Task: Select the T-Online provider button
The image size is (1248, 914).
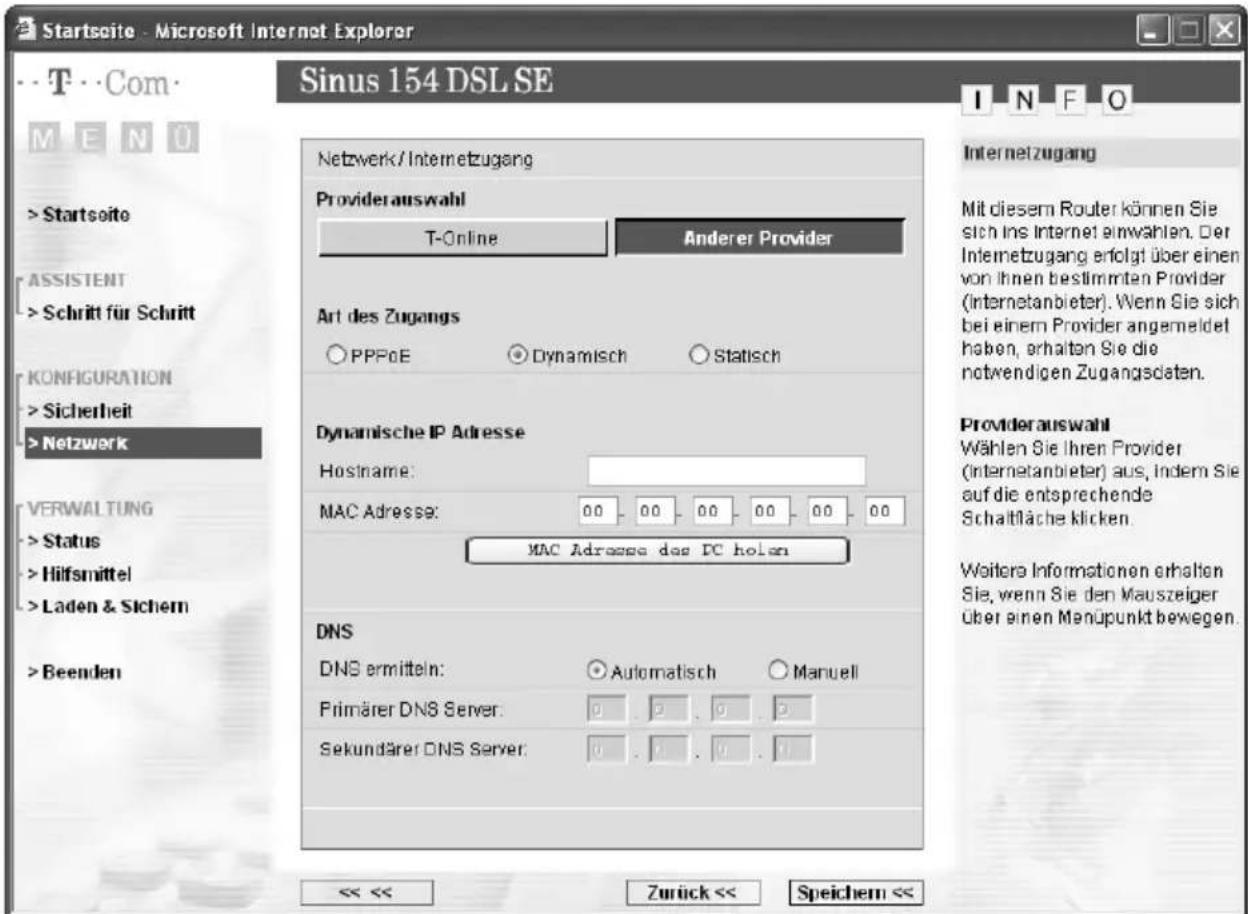Action: click(x=463, y=239)
